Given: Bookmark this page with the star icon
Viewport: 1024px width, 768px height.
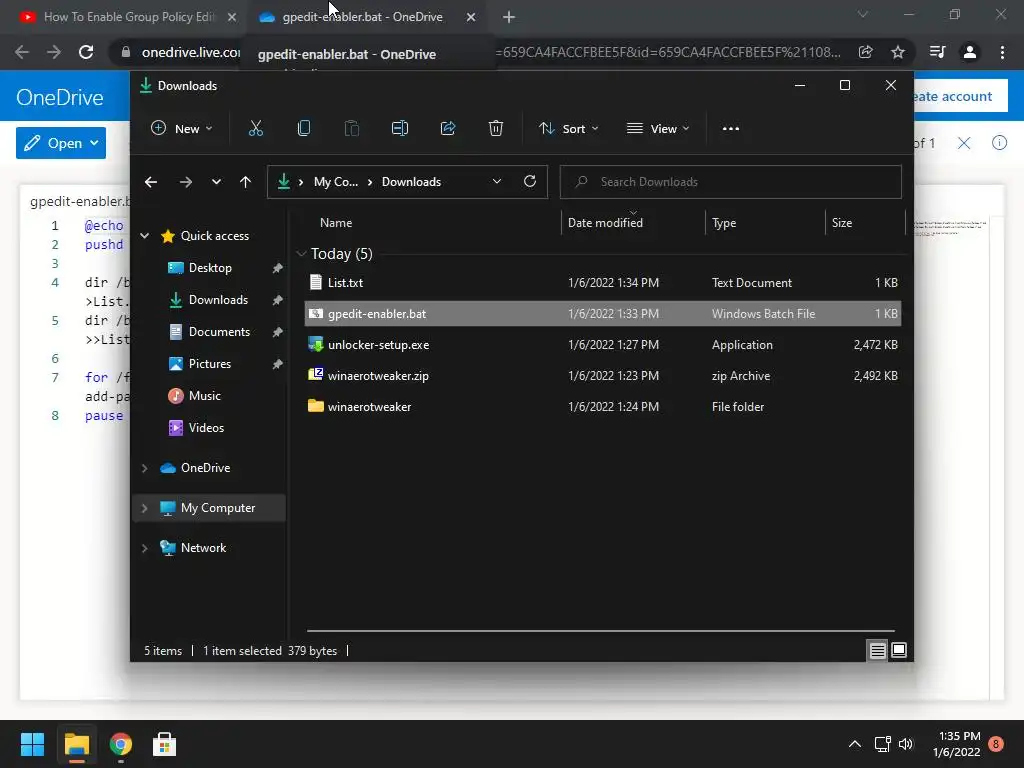Looking at the screenshot, I should pos(898,52).
